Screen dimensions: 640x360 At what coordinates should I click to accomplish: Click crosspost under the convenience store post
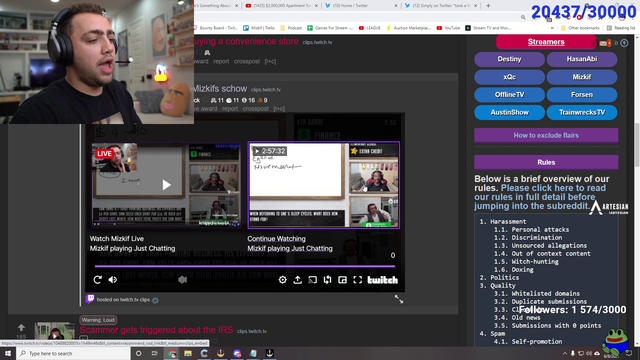[x=247, y=61]
